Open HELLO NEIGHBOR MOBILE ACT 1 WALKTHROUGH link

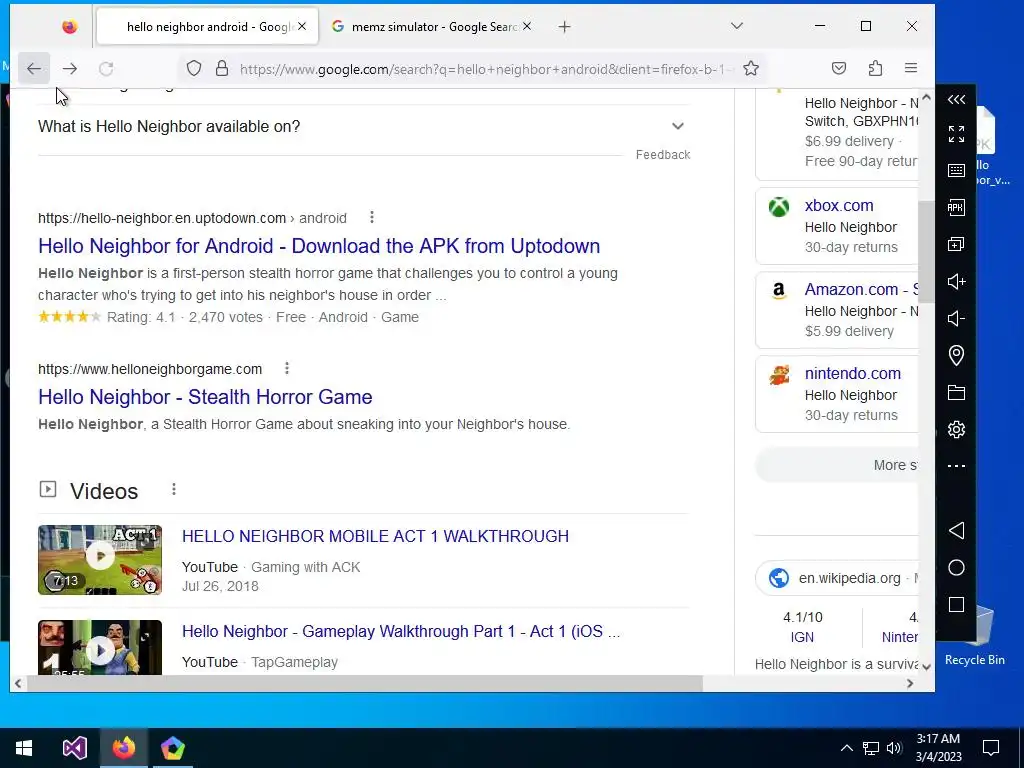pos(375,536)
